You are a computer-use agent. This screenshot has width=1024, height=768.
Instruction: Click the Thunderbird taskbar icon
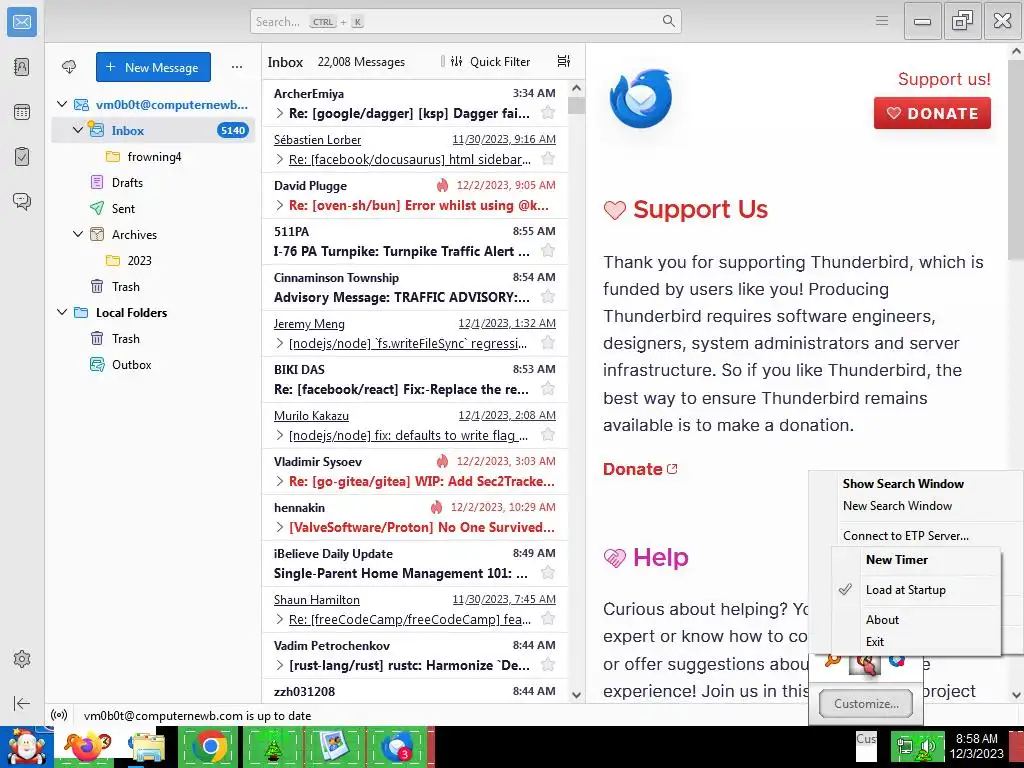(x=397, y=746)
